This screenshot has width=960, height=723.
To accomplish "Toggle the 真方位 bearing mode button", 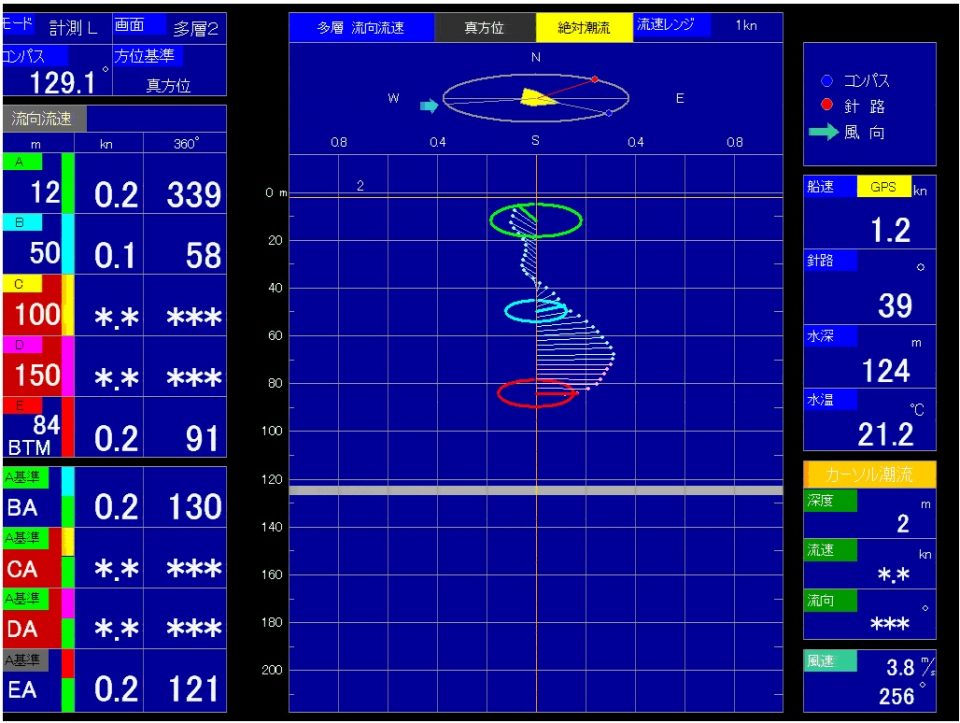I will (x=484, y=28).
